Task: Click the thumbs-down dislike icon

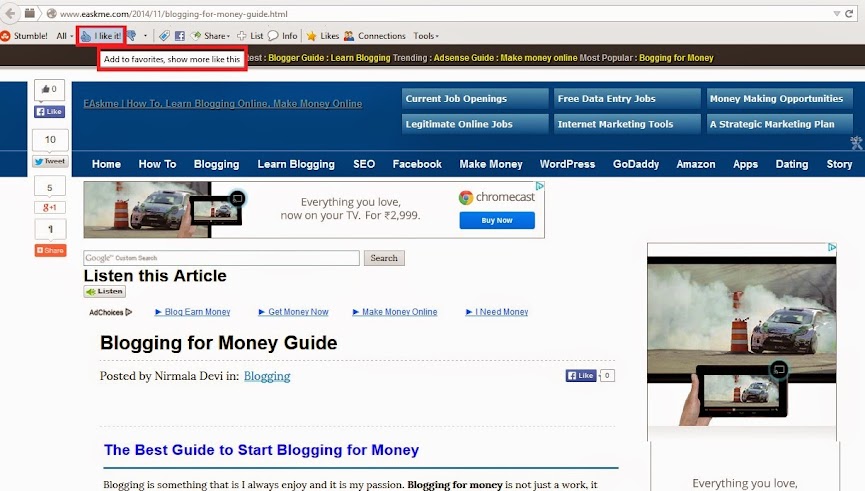Action: 131,36
